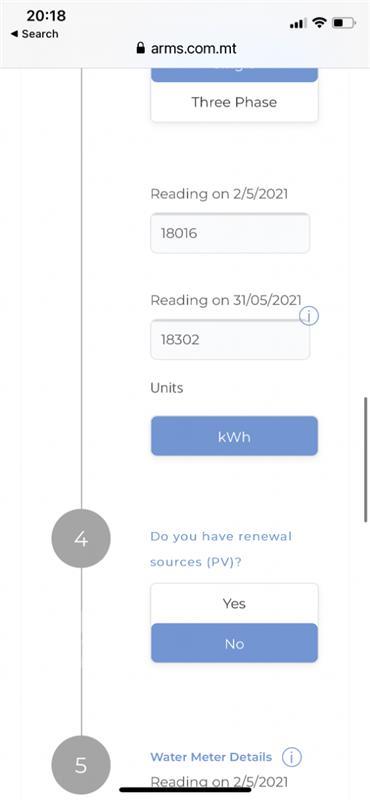Click the page scrollbar on right edge

coord(365,459)
